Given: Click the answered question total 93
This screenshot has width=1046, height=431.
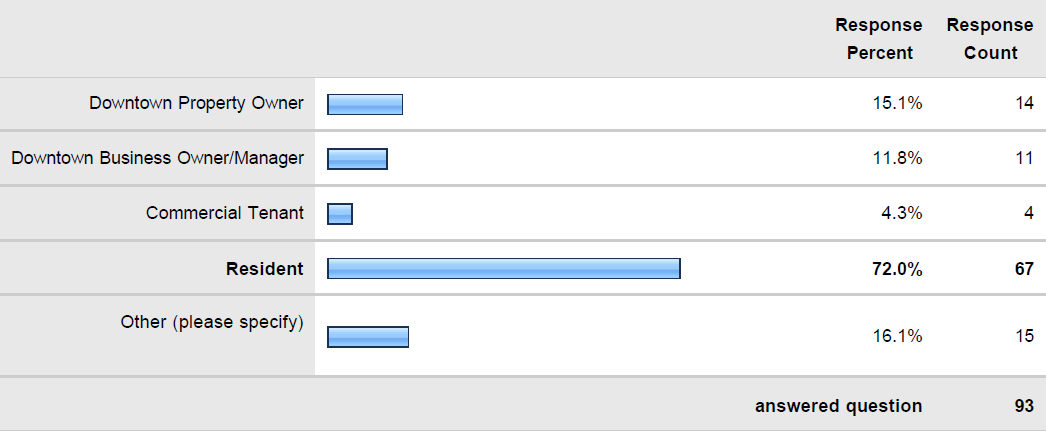Looking at the screenshot, I should (1024, 406).
